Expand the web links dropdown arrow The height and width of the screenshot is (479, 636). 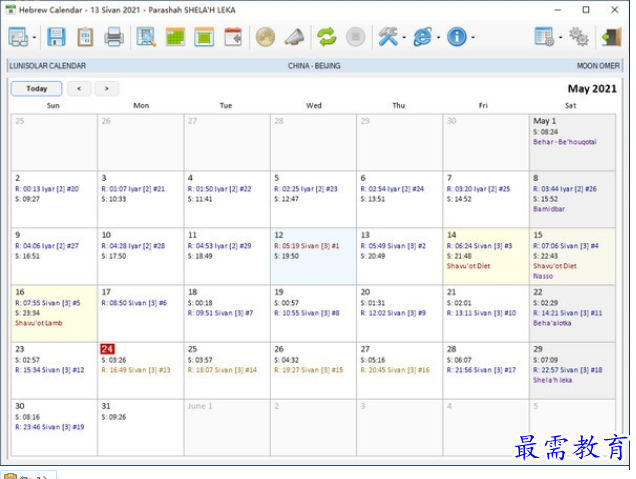click(x=438, y=37)
